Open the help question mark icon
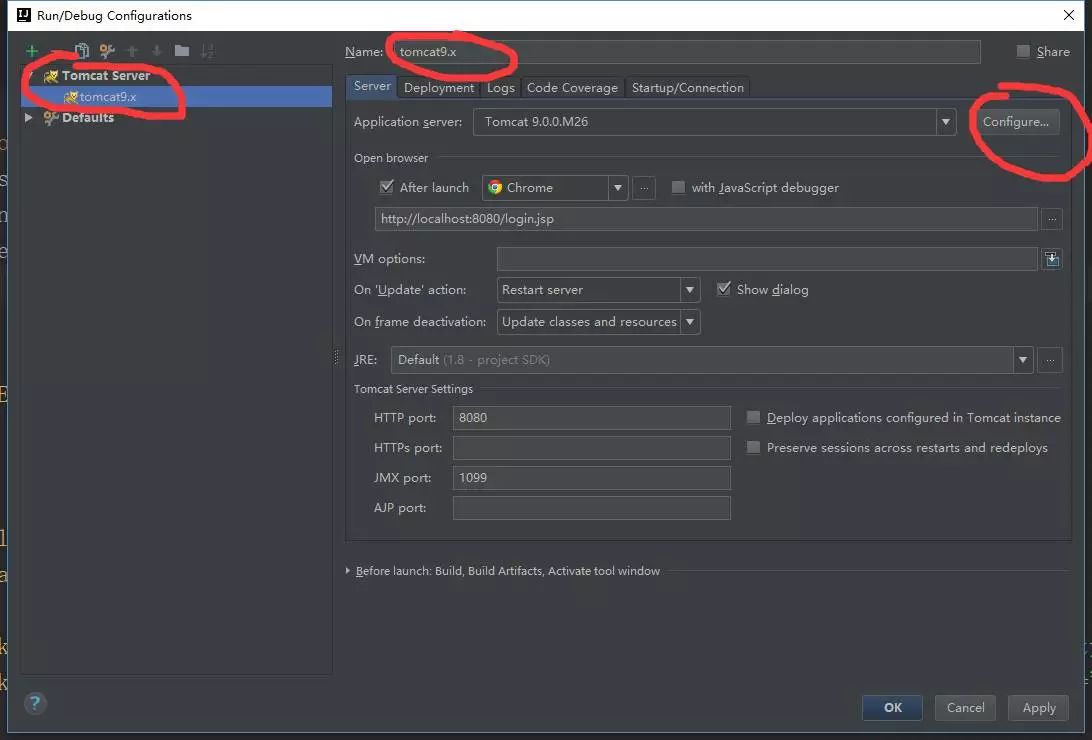Viewport: 1092px width, 740px height. coord(35,703)
